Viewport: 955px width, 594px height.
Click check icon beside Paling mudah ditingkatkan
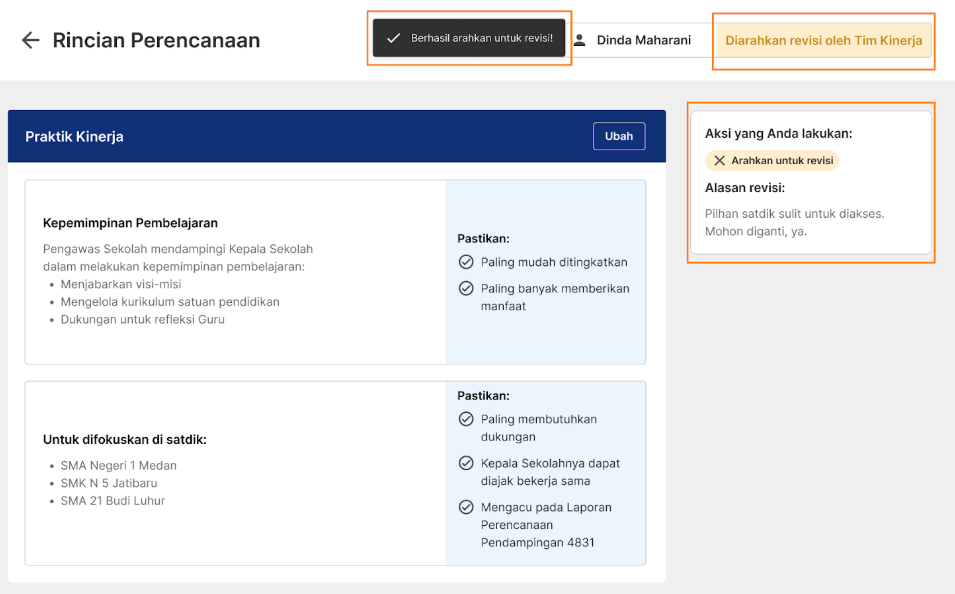[x=466, y=262]
